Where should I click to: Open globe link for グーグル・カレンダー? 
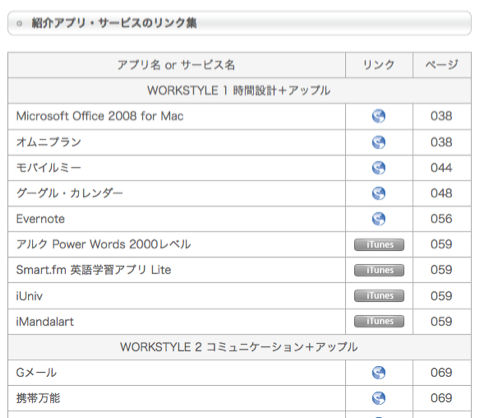(378, 193)
